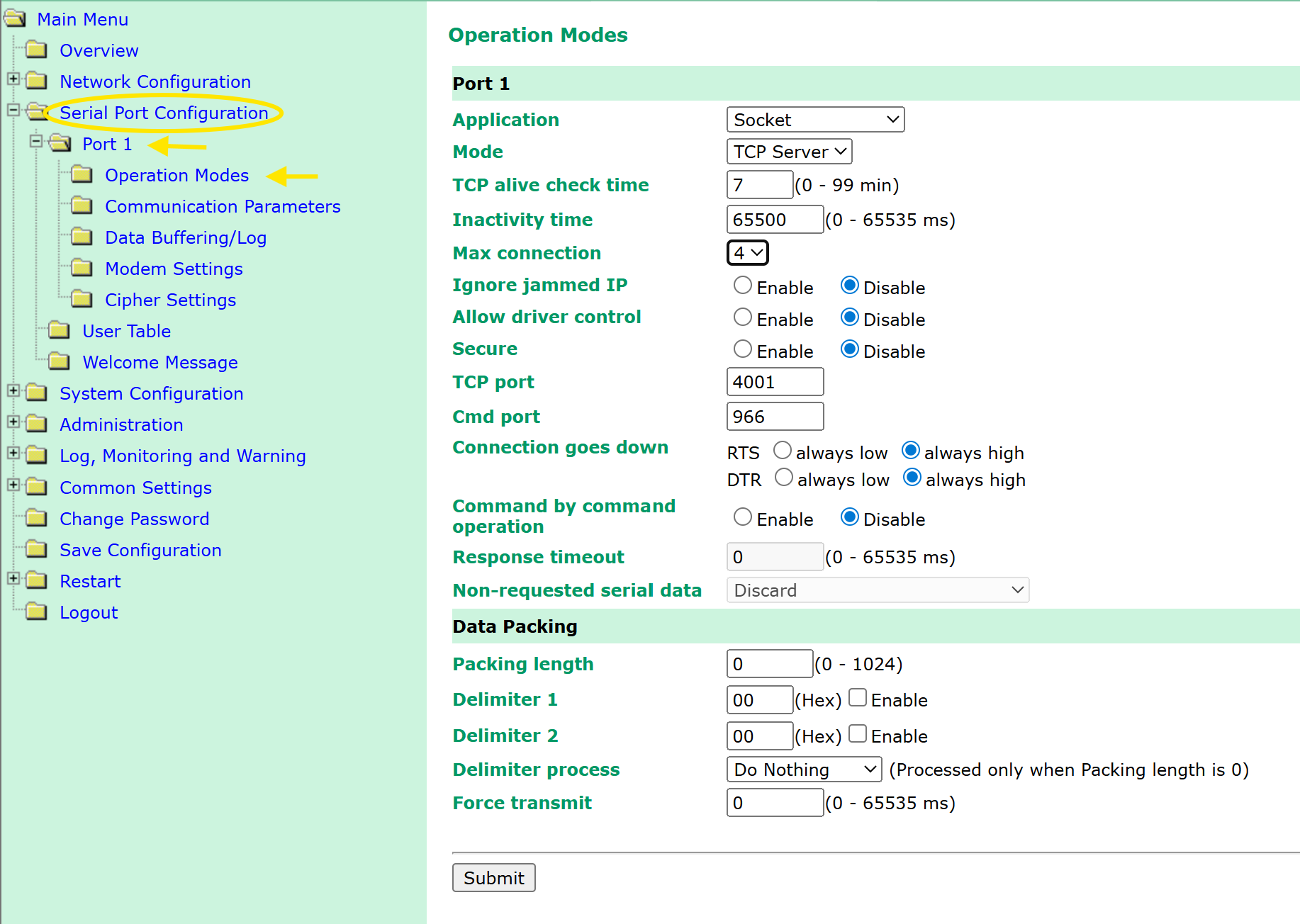The image size is (1300, 924).
Task: Click the folder icon beside User Table
Action: click(x=59, y=331)
